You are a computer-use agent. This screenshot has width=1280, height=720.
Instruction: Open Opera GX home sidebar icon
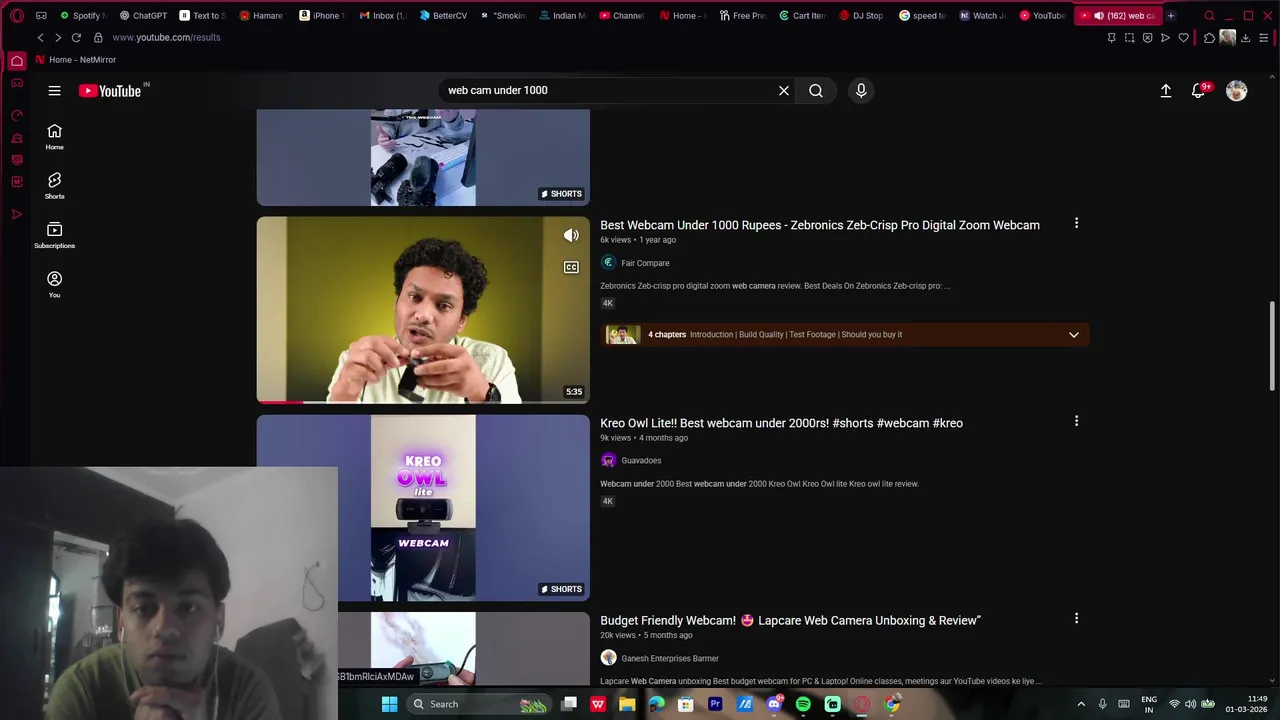(17, 61)
